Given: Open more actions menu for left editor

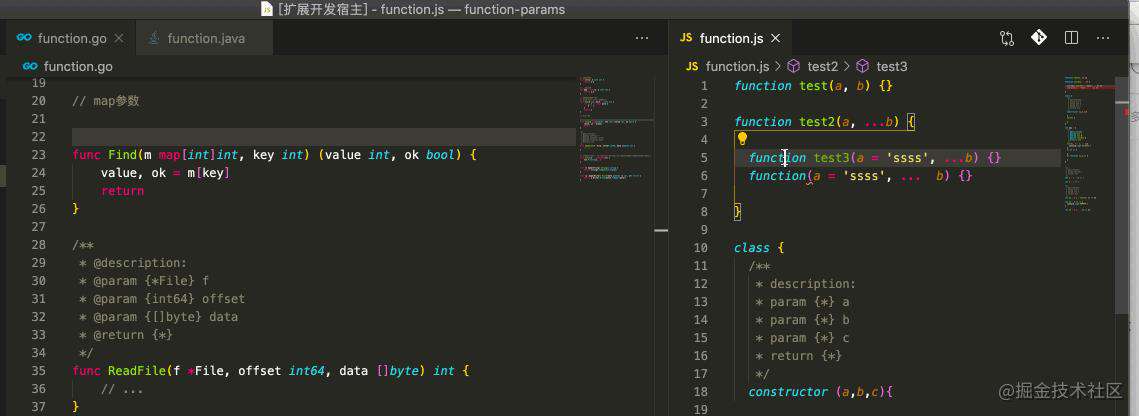Looking at the screenshot, I should (642, 38).
